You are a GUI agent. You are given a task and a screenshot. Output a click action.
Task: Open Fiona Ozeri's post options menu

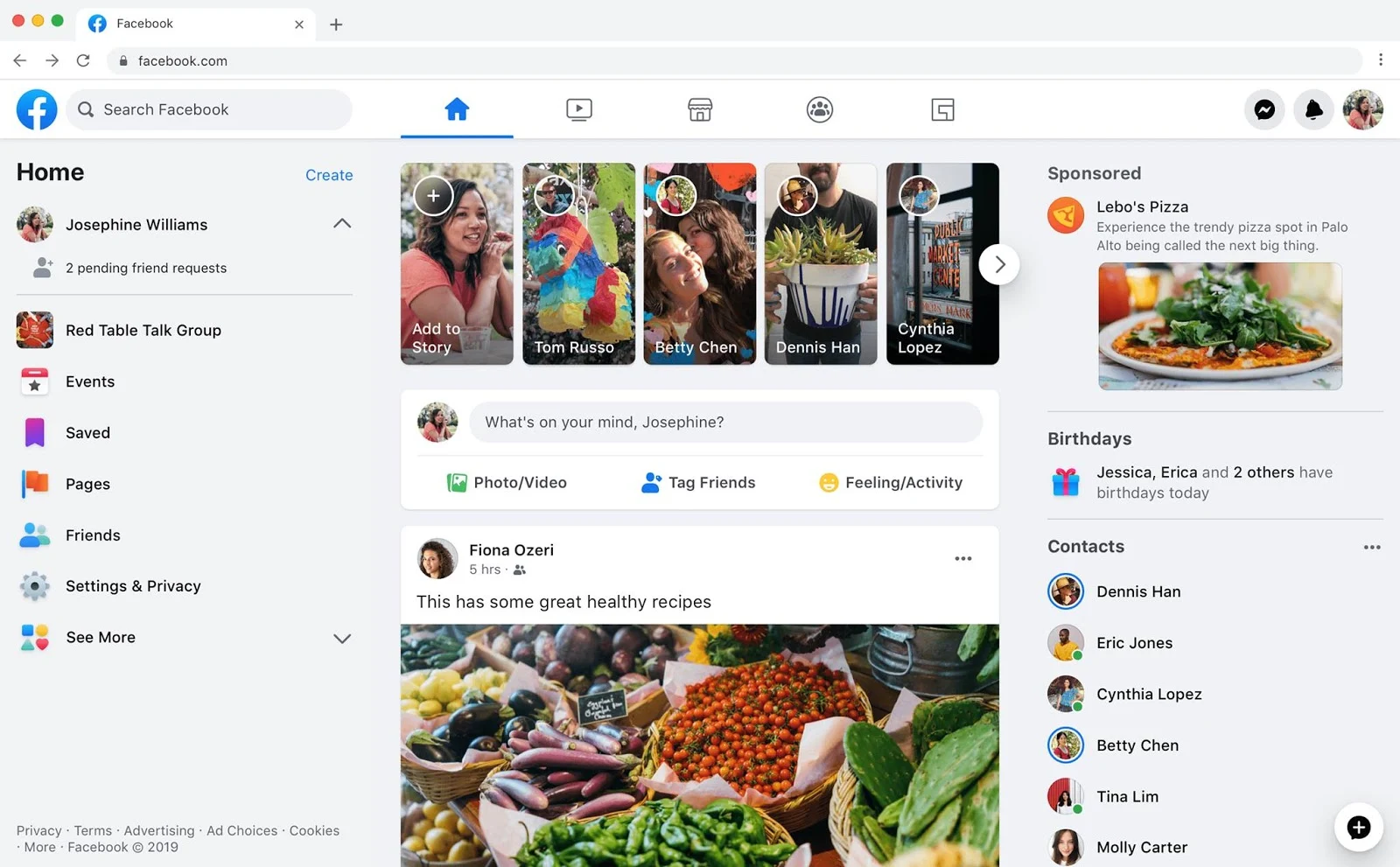[x=962, y=557]
